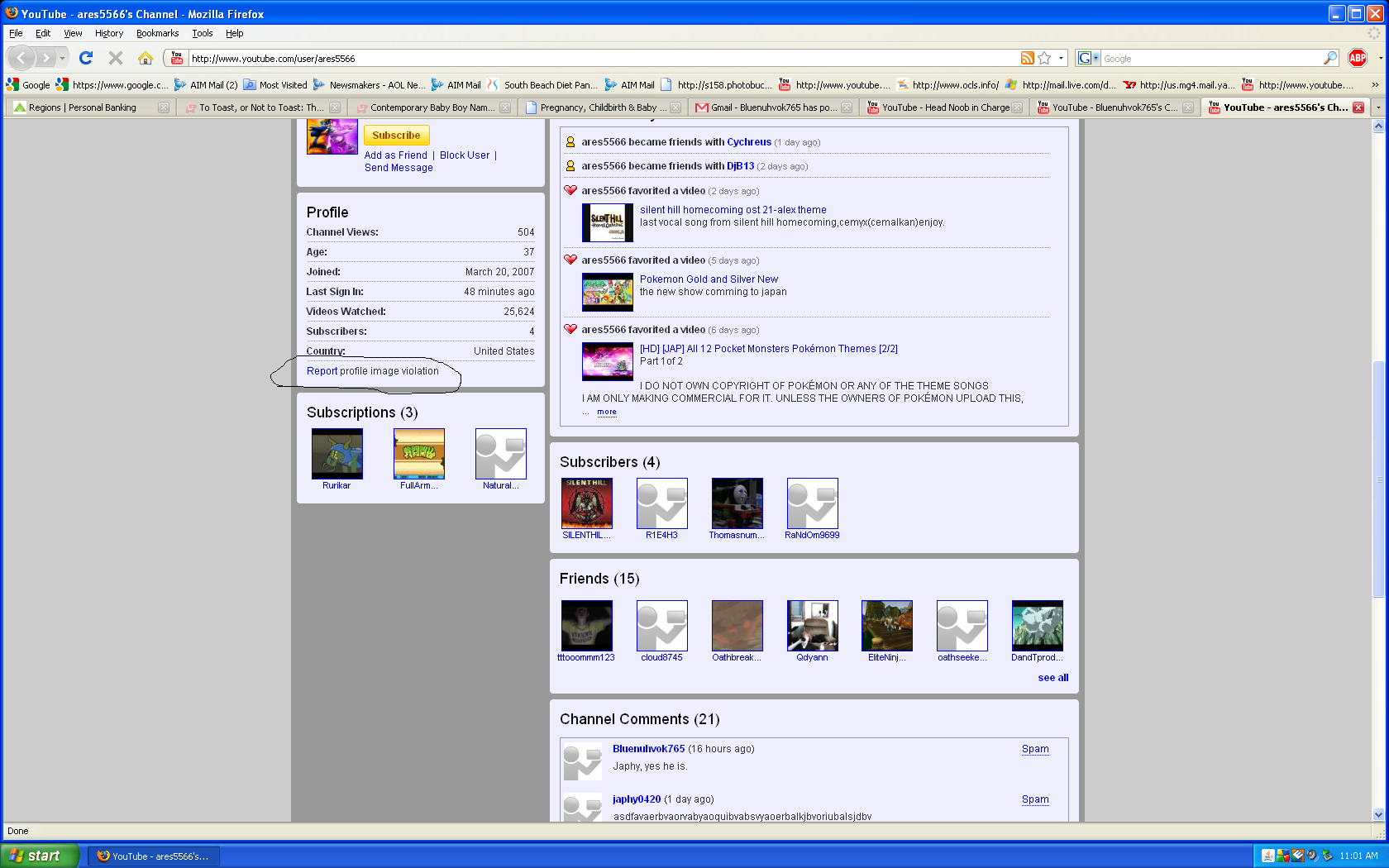The height and width of the screenshot is (868, 1389).
Task: Open the Bookmarks menu
Action: tap(157, 33)
